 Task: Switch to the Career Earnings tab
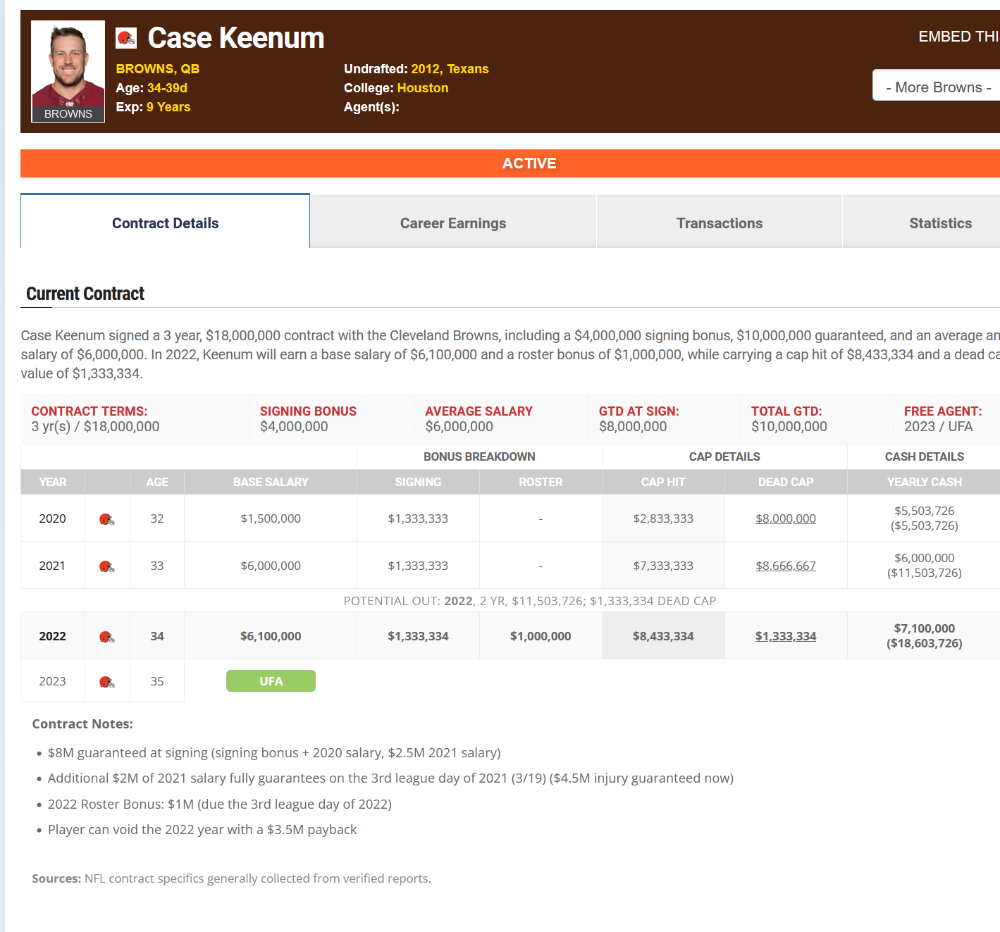453,222
